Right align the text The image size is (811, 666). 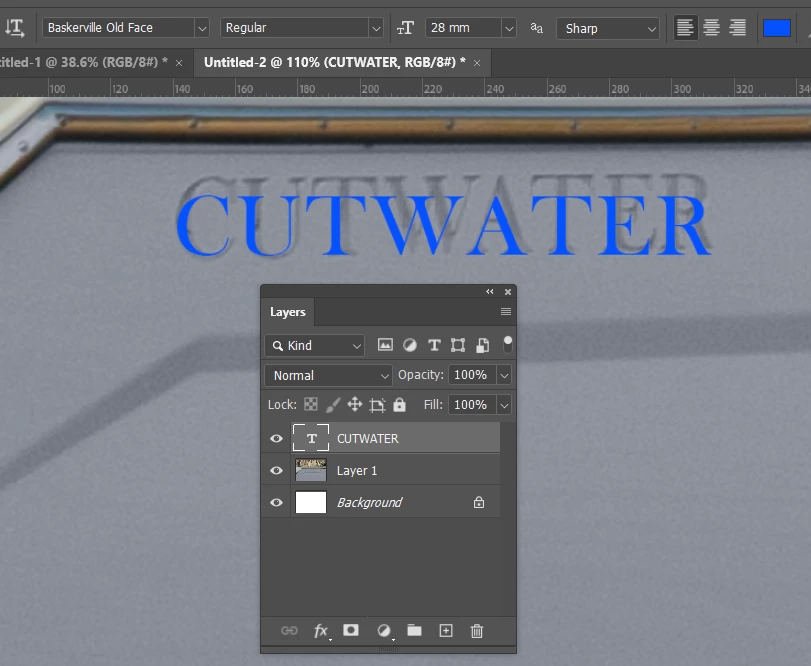tap(737, 27)
